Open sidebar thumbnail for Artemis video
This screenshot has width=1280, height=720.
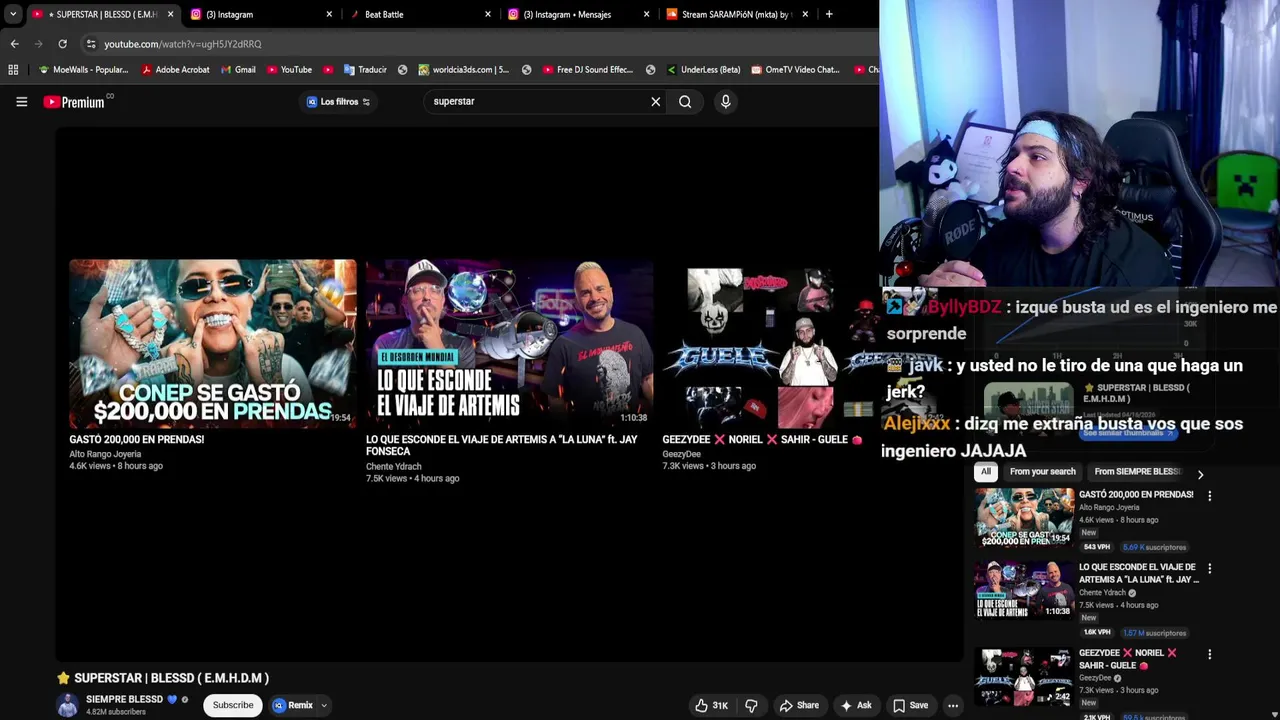pos(1024,590)
